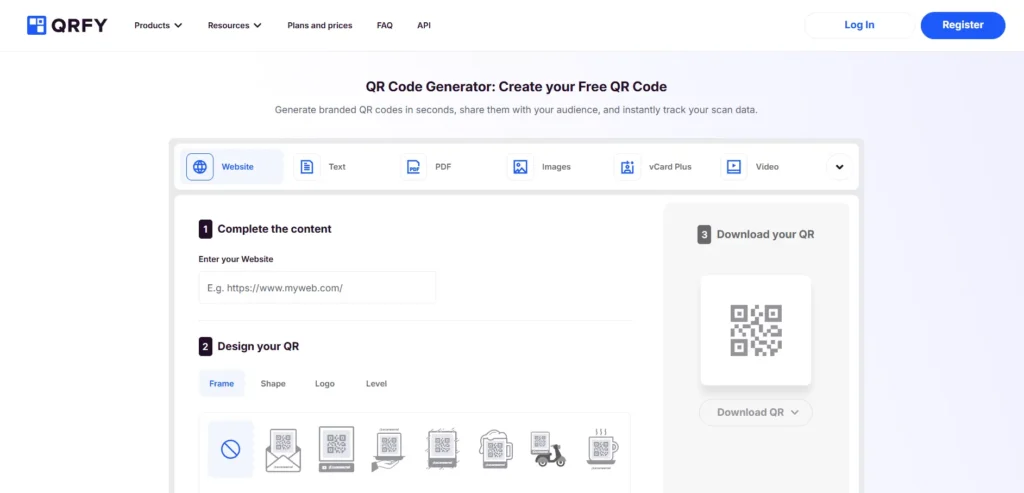Switch to the Shape design tab

pos(273,383)
